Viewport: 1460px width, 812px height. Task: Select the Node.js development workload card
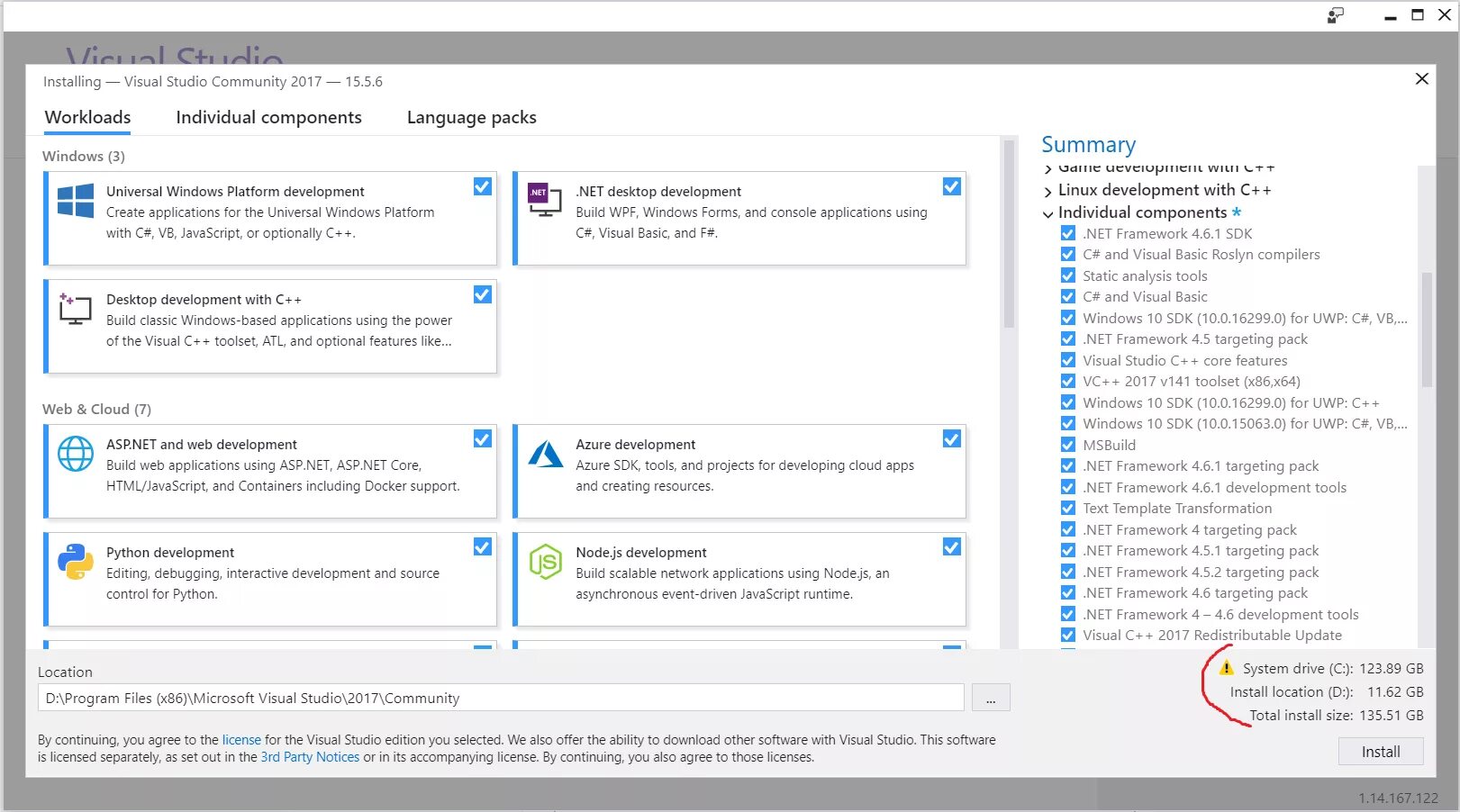coord(739,579)
